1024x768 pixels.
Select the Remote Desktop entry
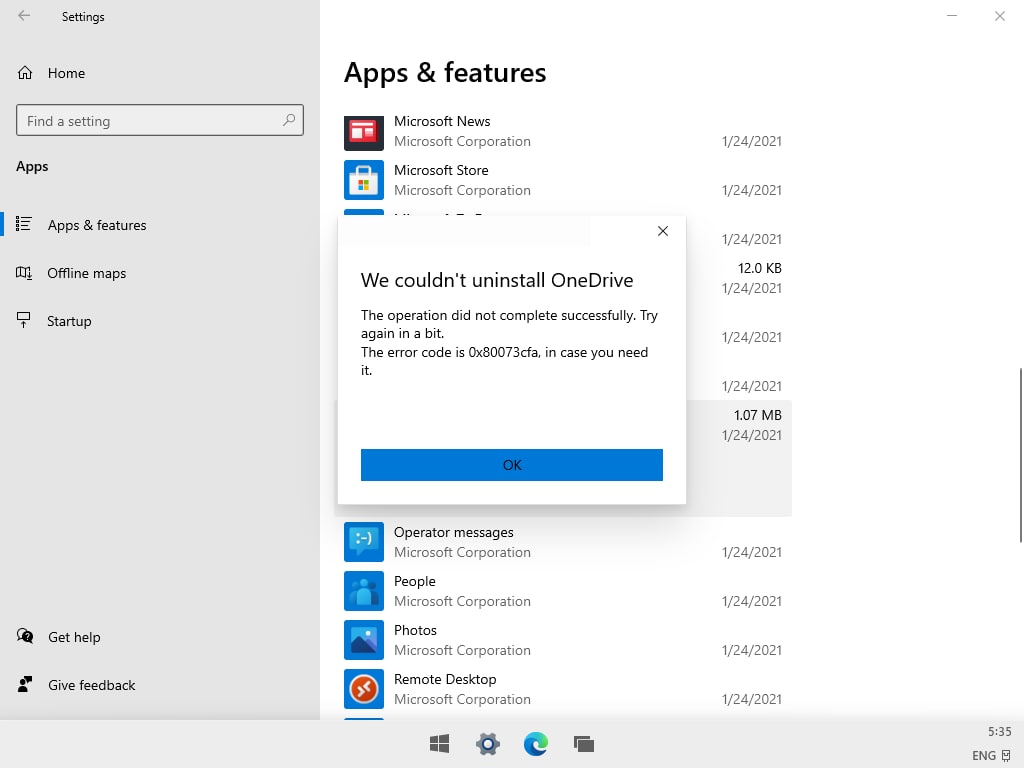[563, 689]
